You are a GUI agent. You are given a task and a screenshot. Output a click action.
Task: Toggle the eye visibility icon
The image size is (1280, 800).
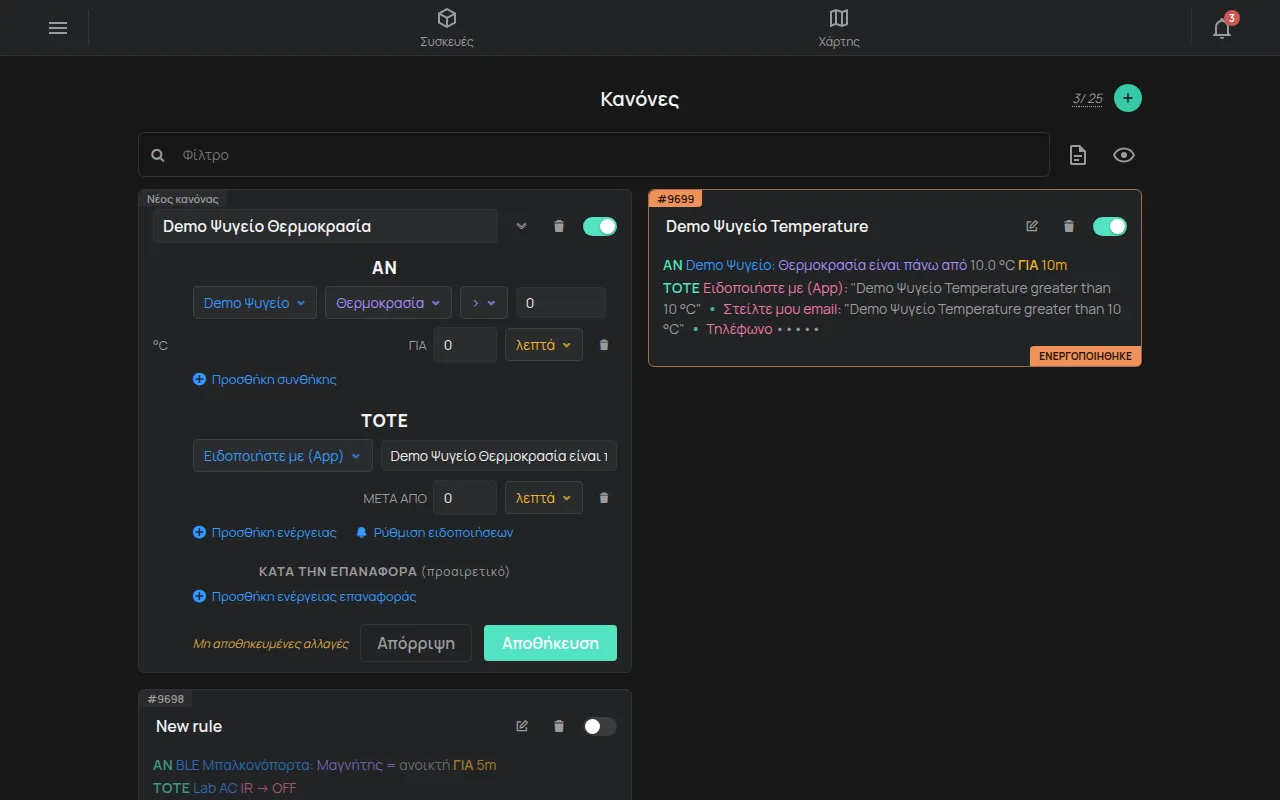1124,155
